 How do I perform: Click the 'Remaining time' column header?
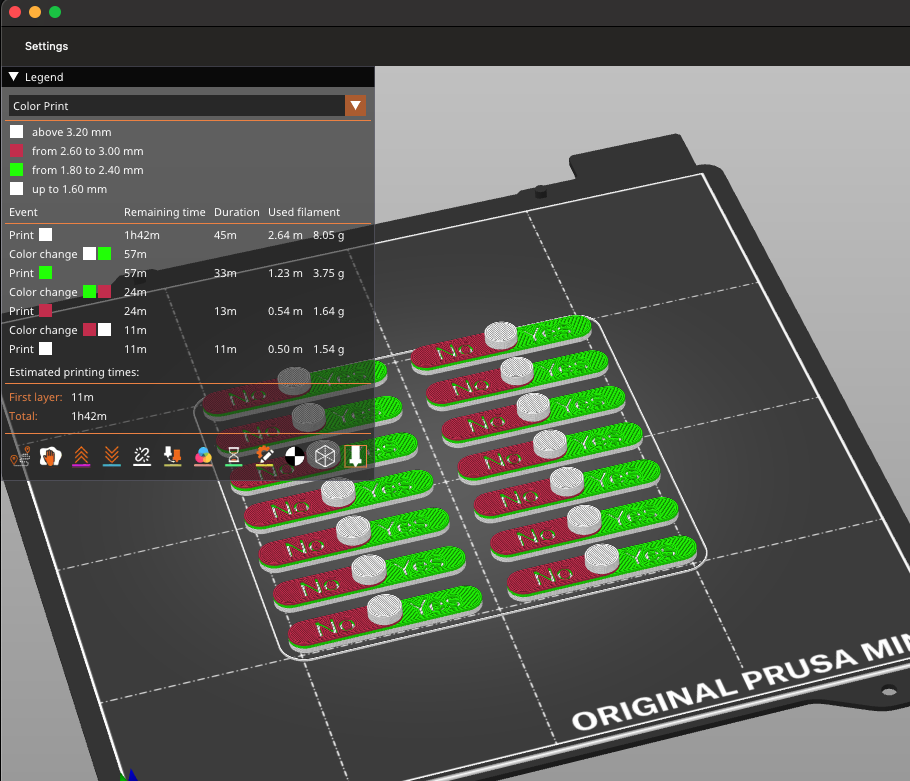point(164,212)
